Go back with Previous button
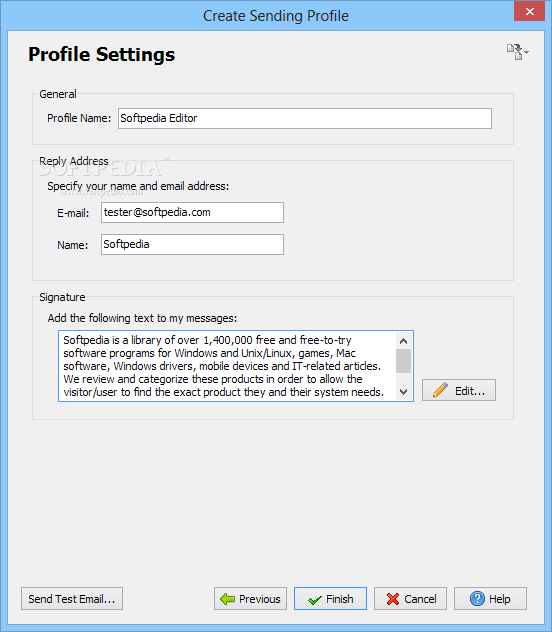552x632 pixels. [x=250, y=599]
